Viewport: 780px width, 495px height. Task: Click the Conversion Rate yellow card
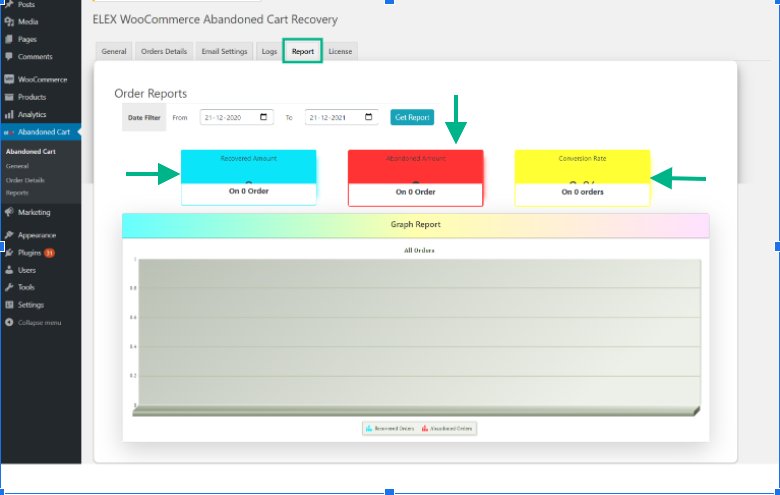[x=583, y=178]
